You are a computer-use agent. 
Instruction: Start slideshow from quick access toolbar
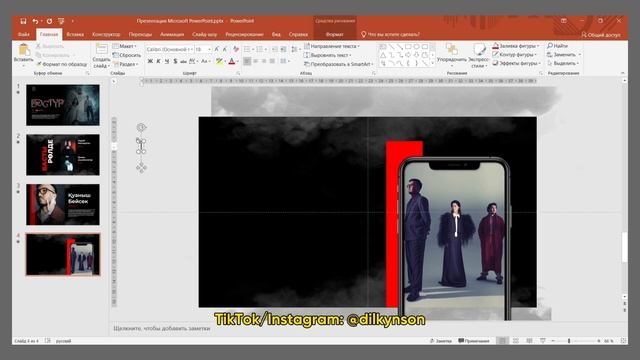pyautogui.click(x=61, y=21)
